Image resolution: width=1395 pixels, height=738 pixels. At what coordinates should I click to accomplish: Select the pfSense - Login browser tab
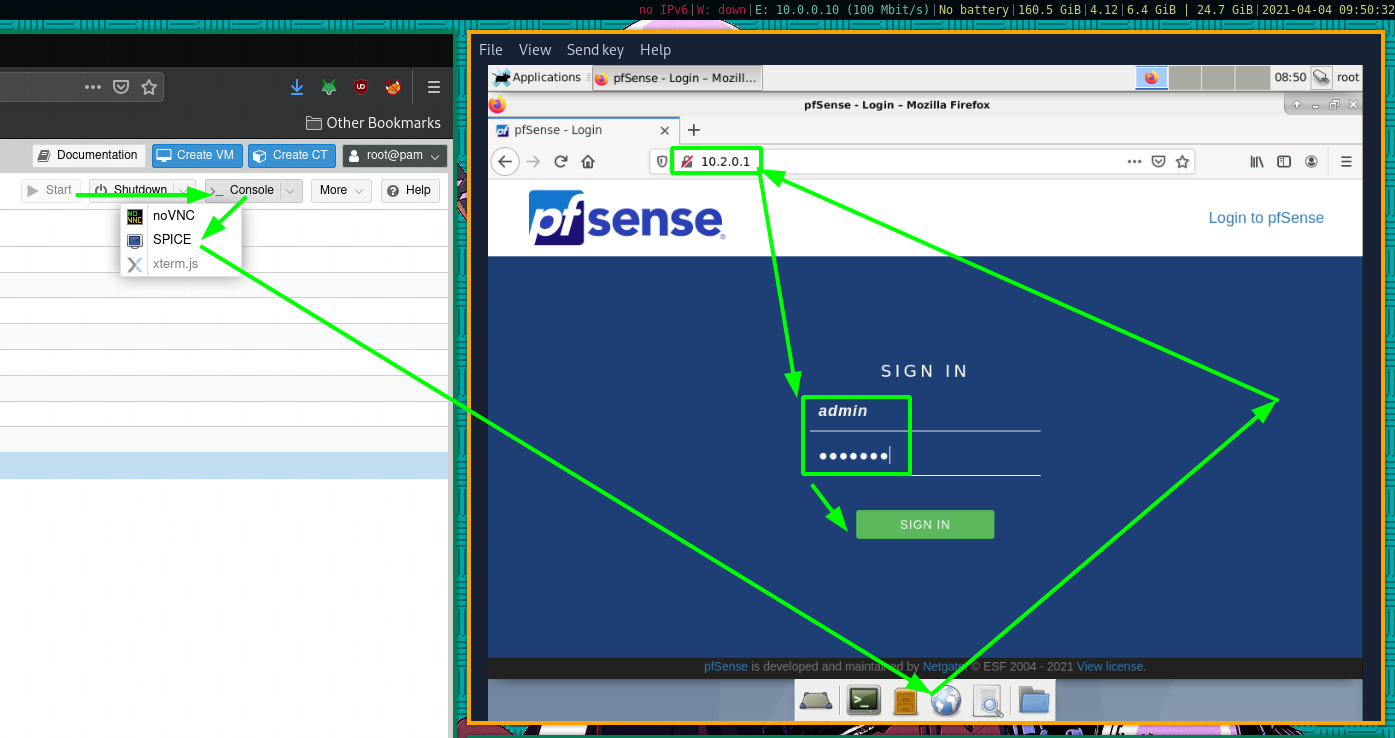[x=582, y=130]
